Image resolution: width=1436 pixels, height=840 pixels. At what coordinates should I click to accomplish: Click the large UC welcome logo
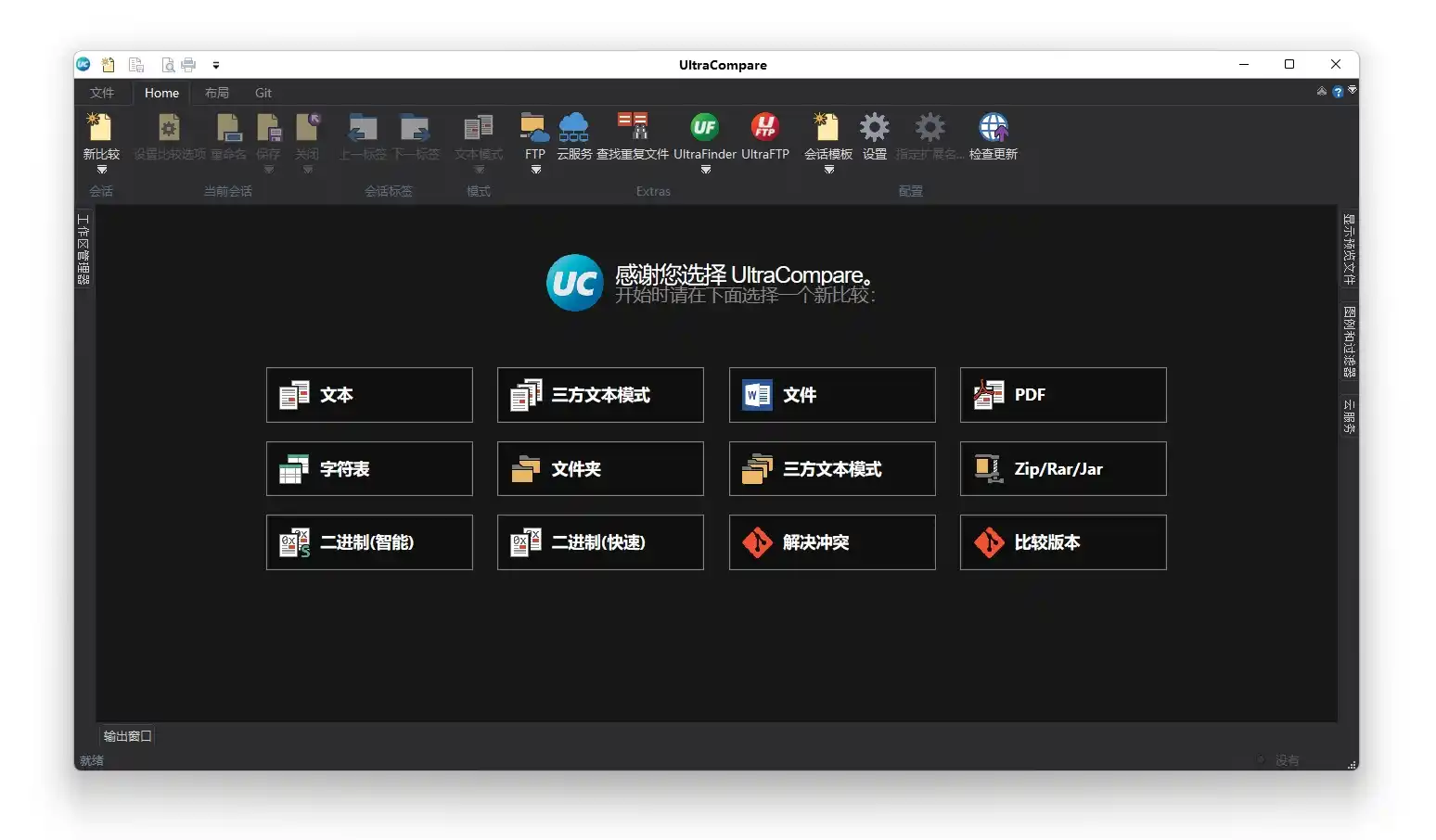click(x=575, y=283)
